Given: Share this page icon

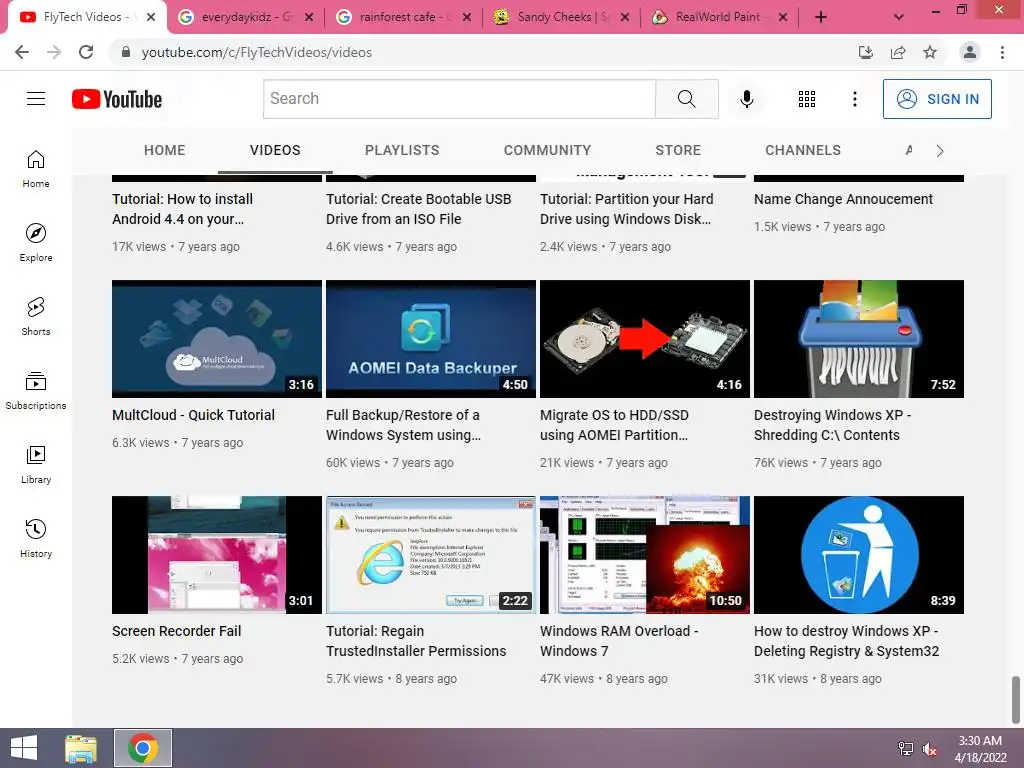Looking at the screenshot, I should (x=898, y=52).
